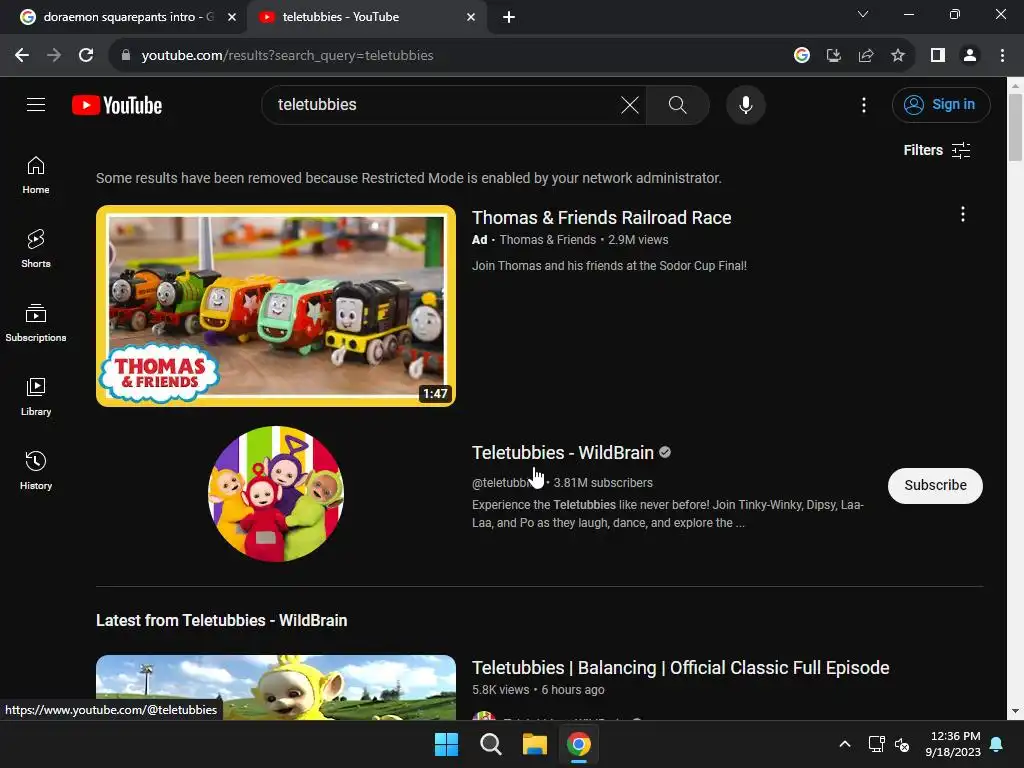Click the Chrome taskbar icon

pos(579,744)
